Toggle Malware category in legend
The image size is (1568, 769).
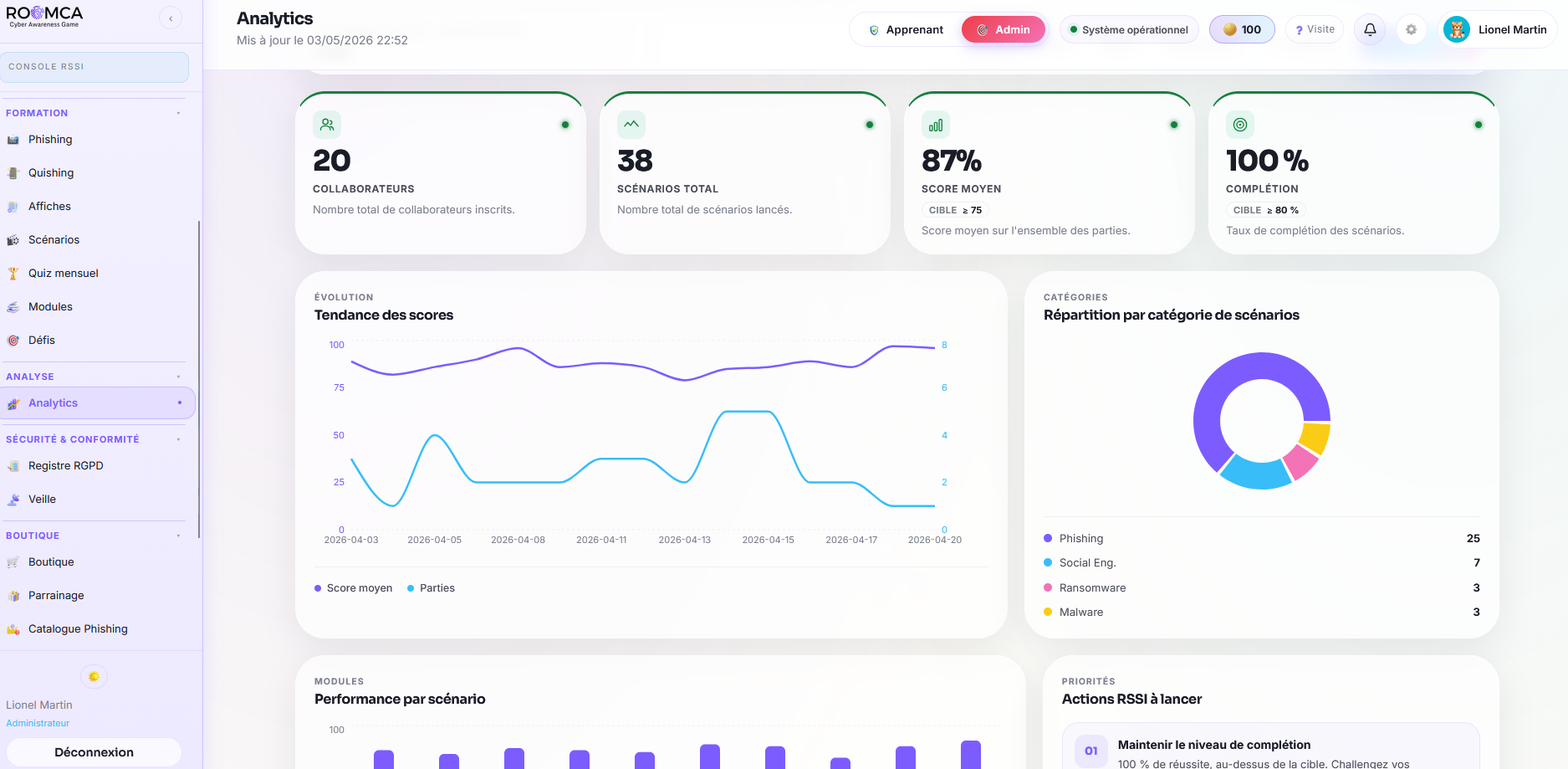point(1262,612)
